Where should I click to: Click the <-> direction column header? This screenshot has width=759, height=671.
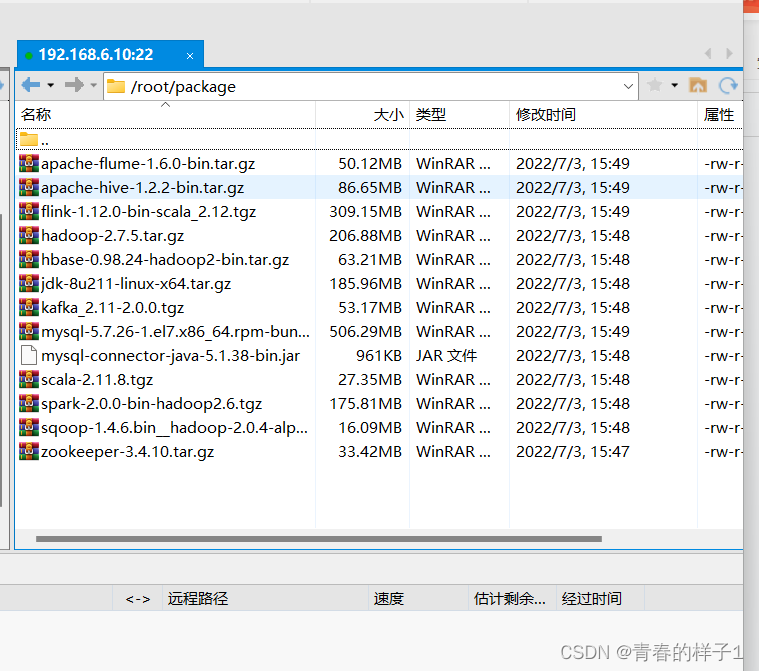click(137, 599)
